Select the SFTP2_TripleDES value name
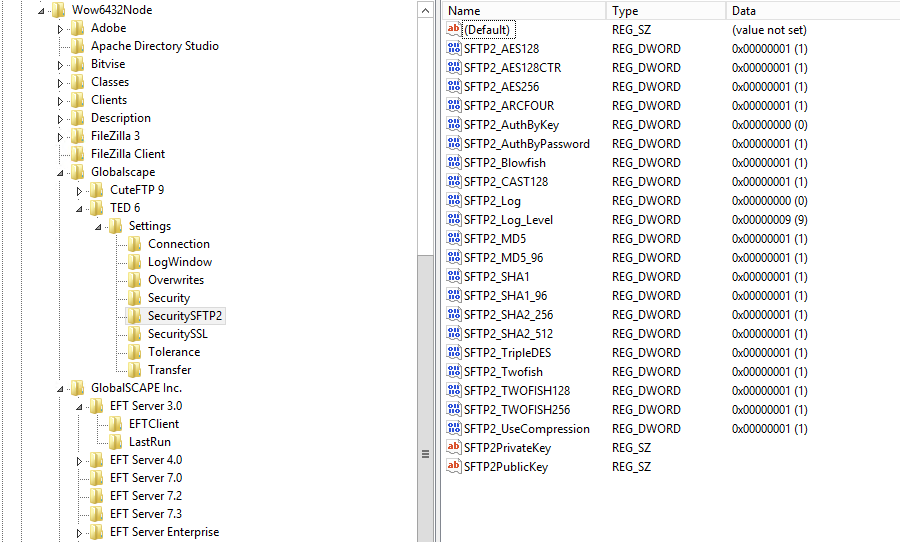900x542 pixels. click(507, 353)
